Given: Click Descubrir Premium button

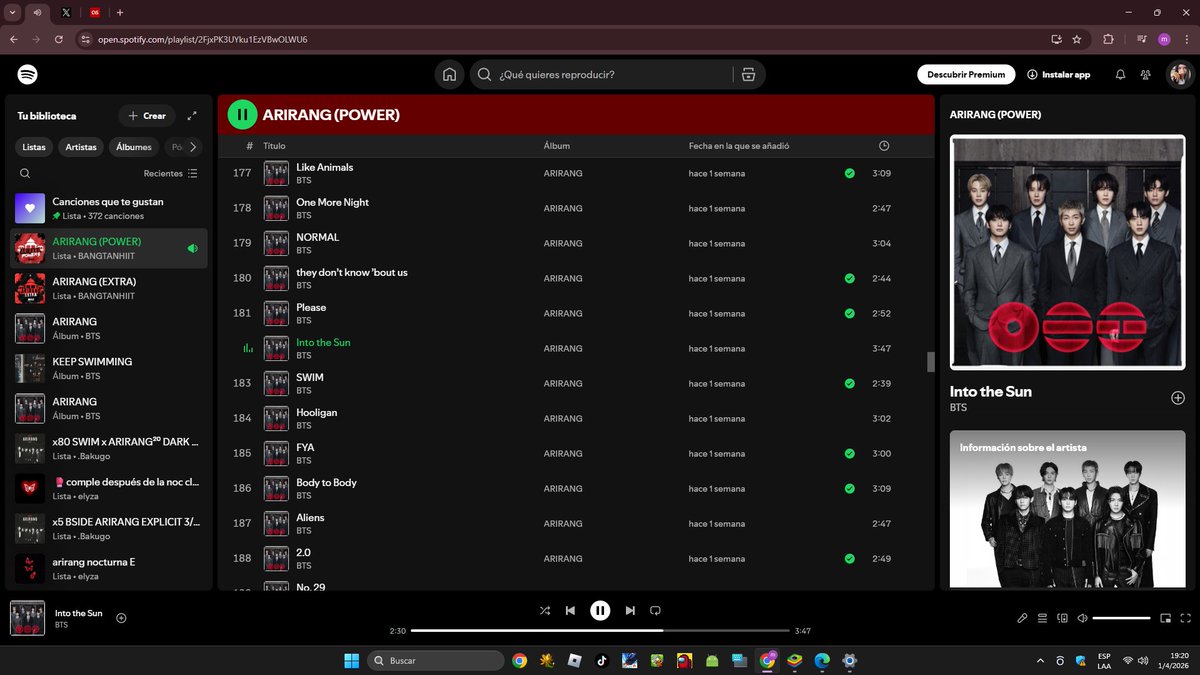Looking at the screenshot, I should click(x=966, y=75).
